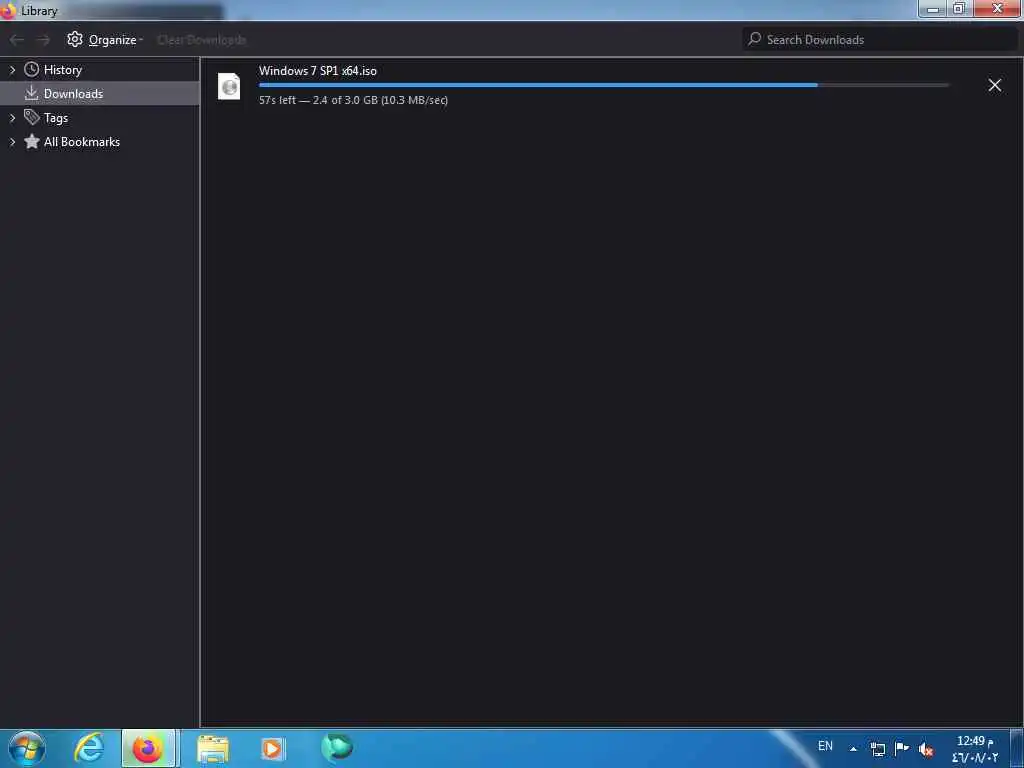Screen dimensions: 1024x768
Task: Open the Action Center flag icon
Action: [902, 748]
